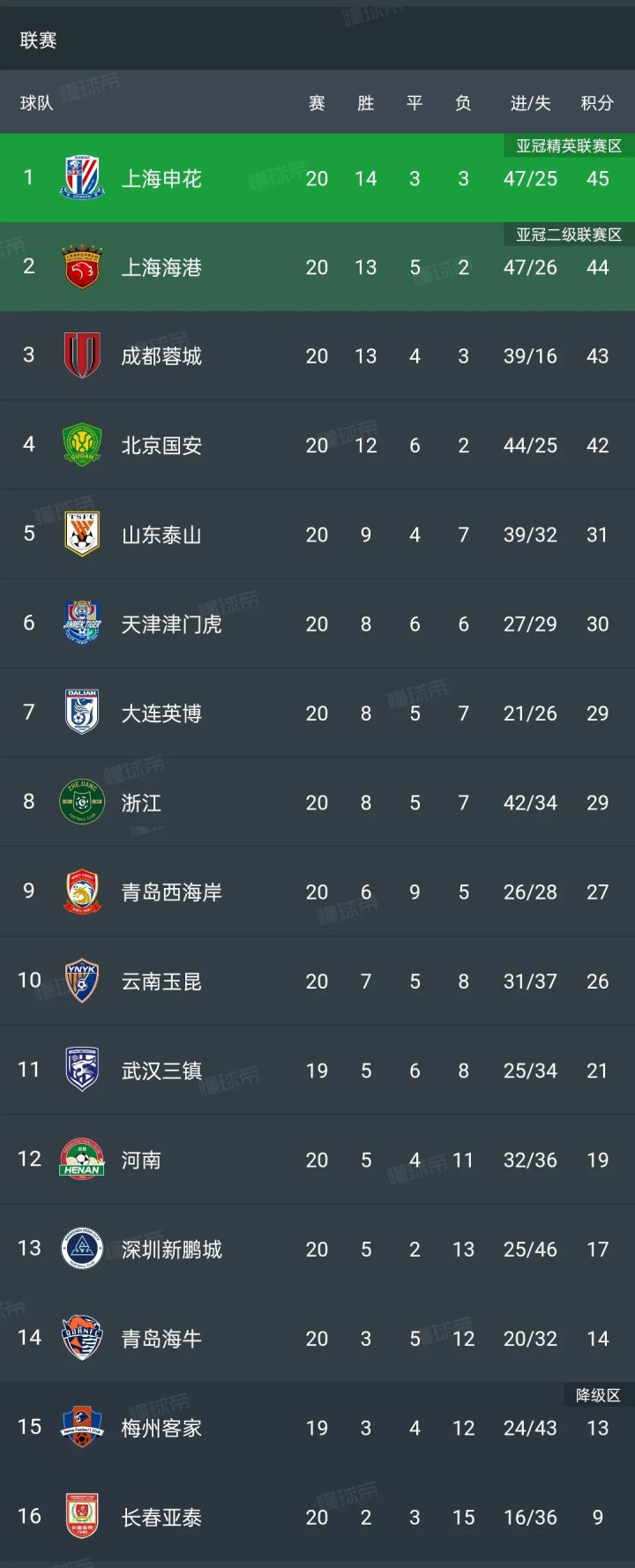Tap the 进/失 goals column header

click(530, 103)
